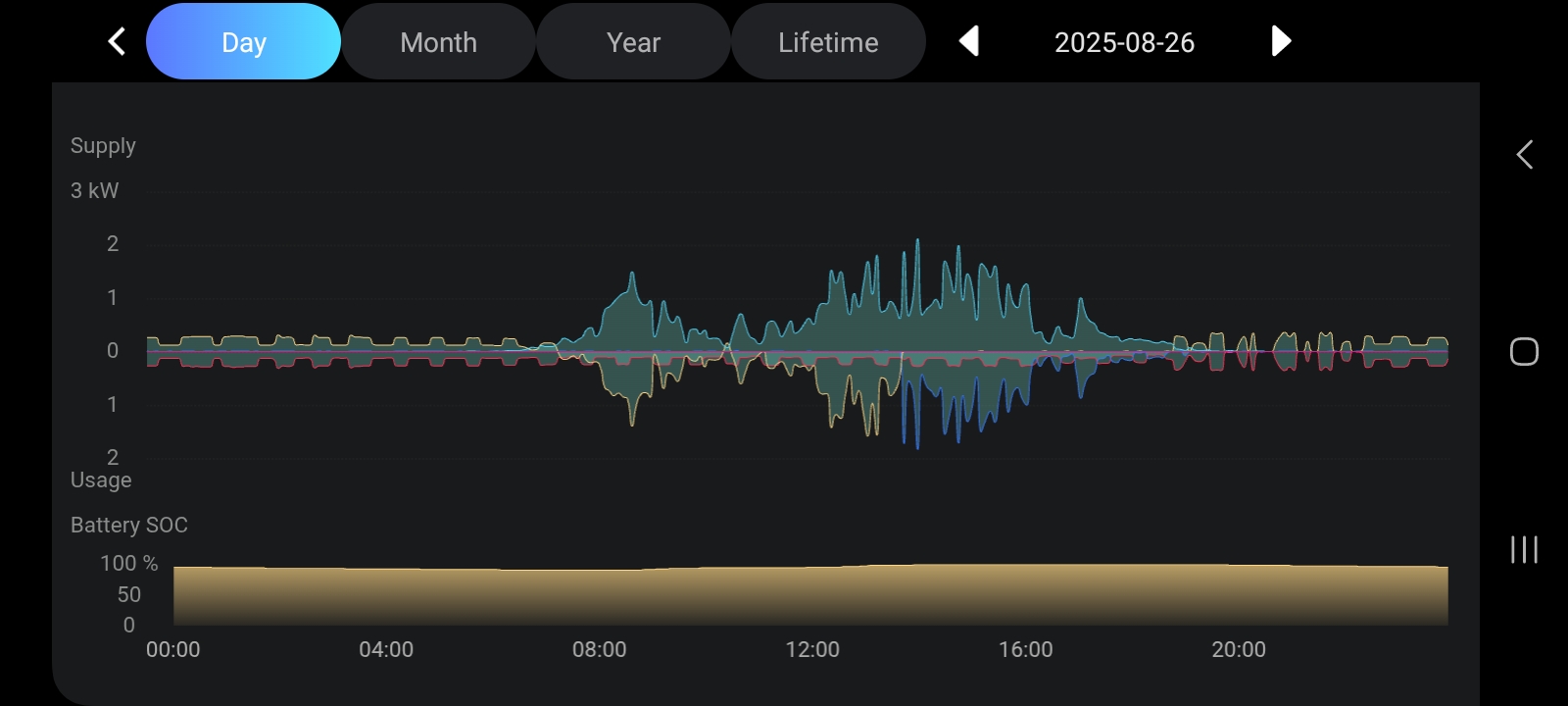Switch to the Year tab

633,42
